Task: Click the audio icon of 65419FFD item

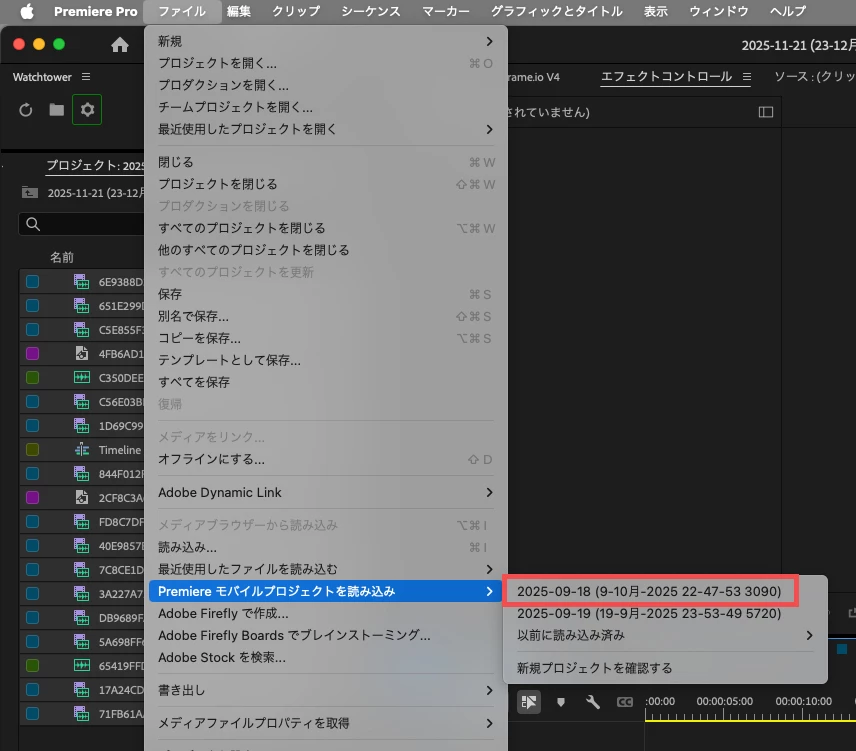Action: (x=82, y=665)
